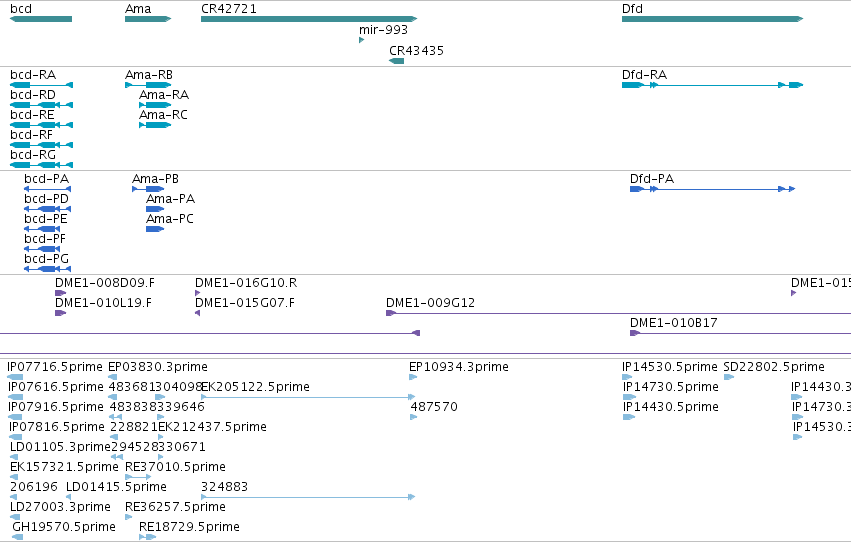Select Ama-PA protein label
The image size is (851, 542).
tap(170, 199)
